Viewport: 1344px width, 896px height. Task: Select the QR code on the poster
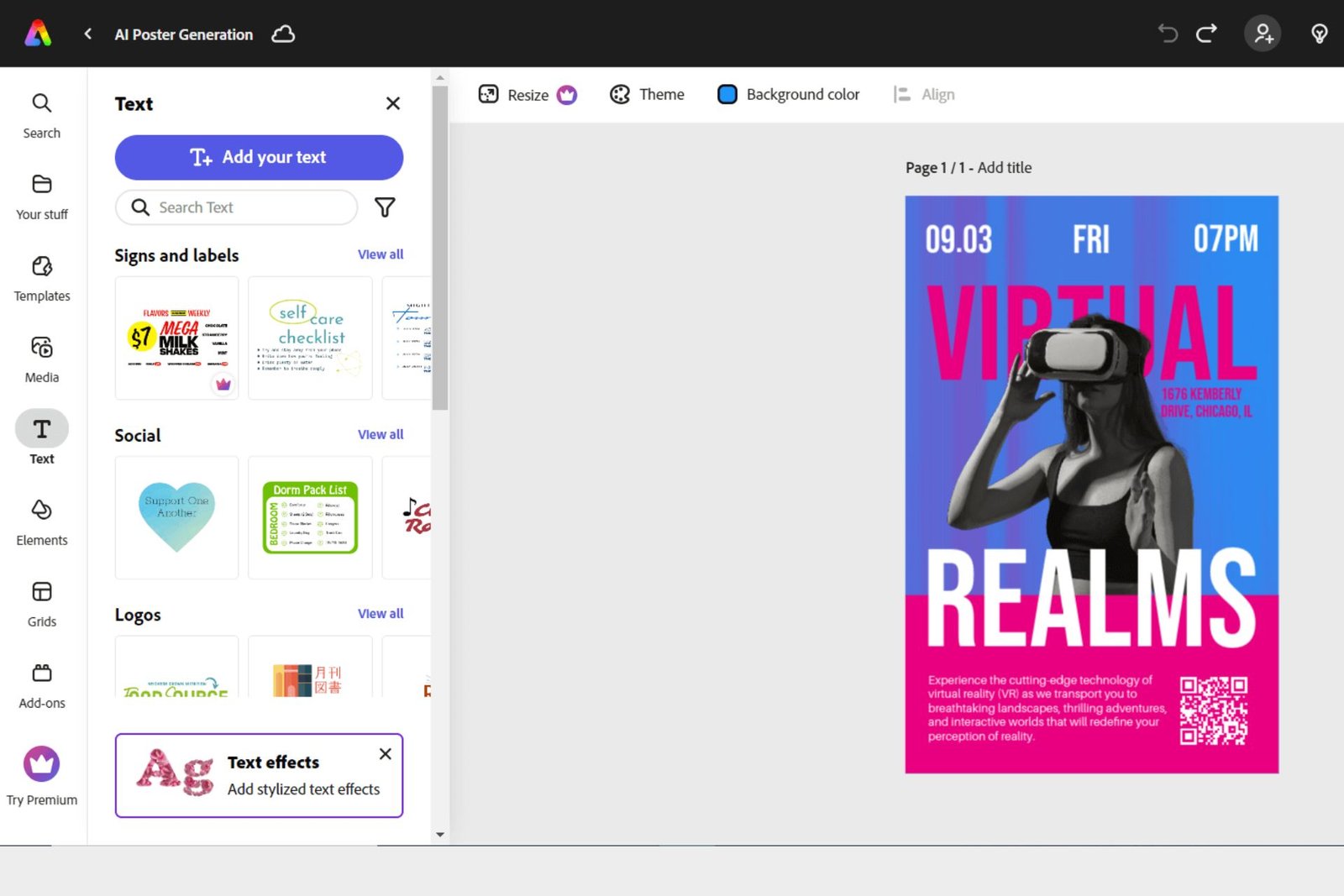pyautogui.click(x=1213, y=710)
